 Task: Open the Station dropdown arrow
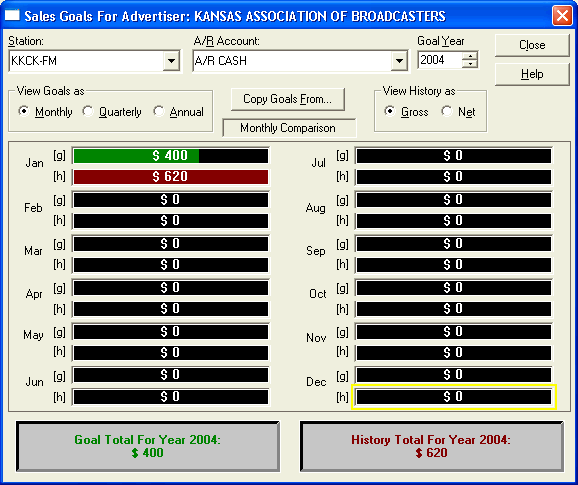point(171,61)
